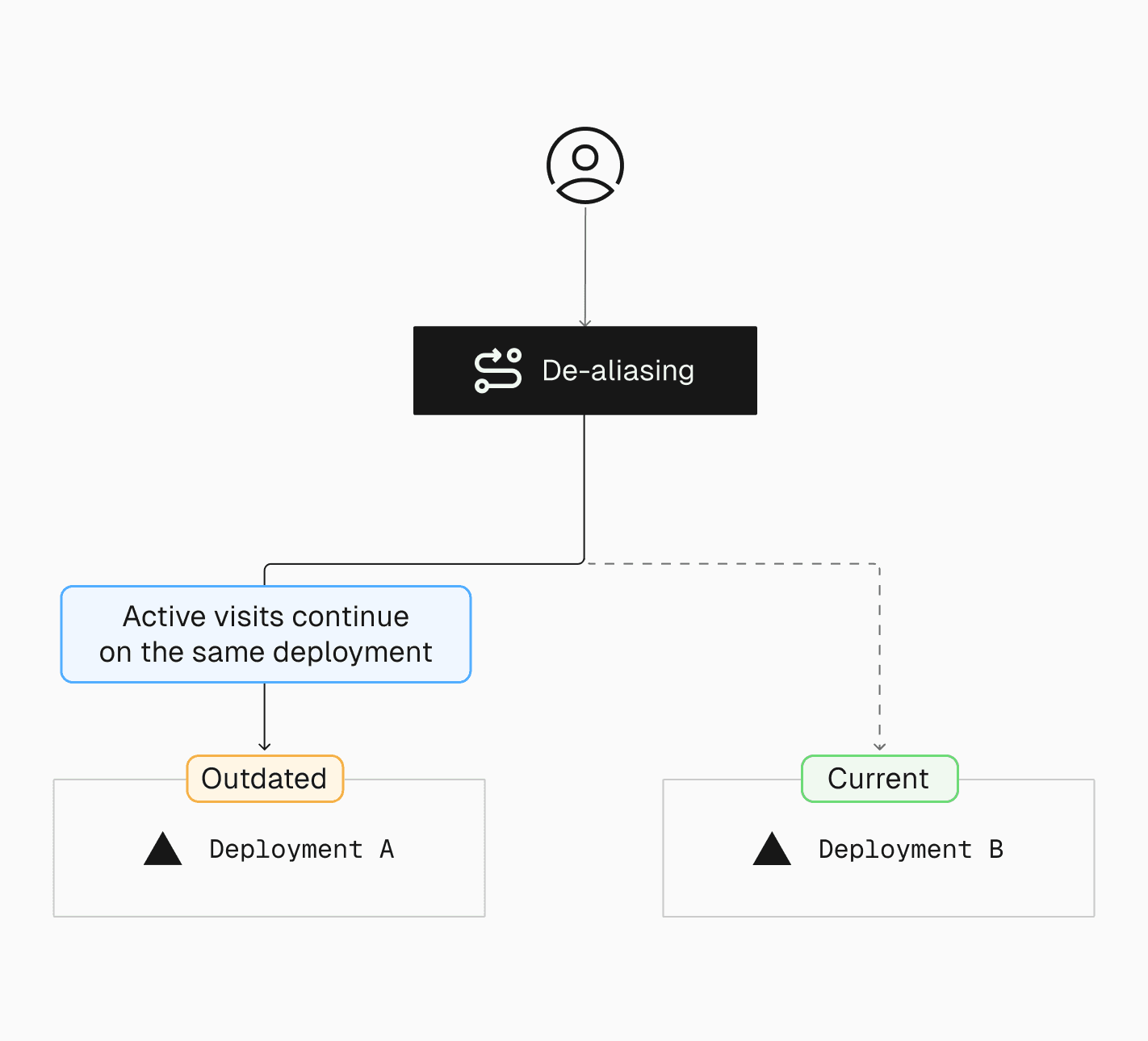The image size is (1148, 1041).
Task: Click the De-aliasing black button
Action: 585,370
